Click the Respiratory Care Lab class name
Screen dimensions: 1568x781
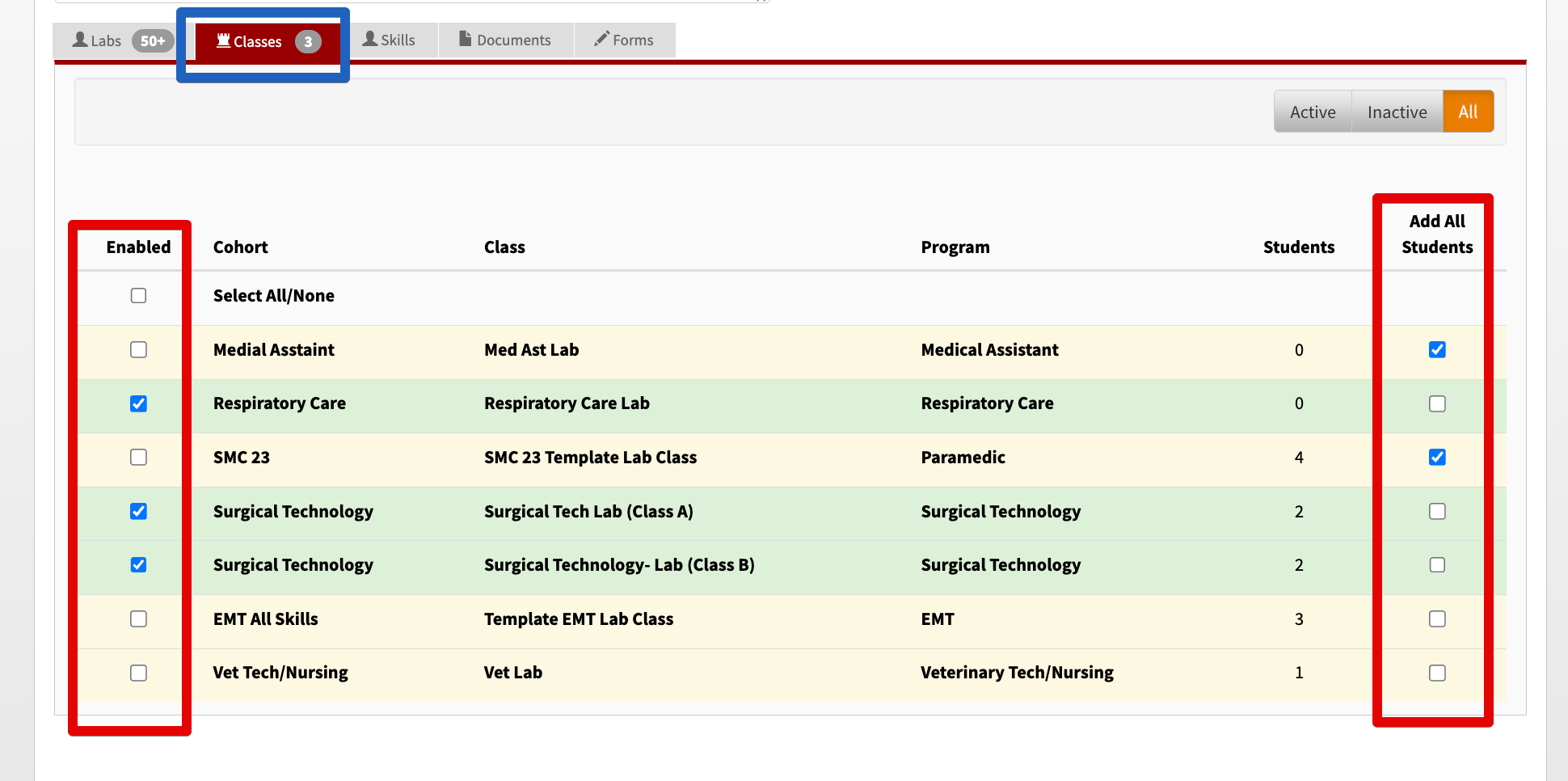[x=567, y=403]
